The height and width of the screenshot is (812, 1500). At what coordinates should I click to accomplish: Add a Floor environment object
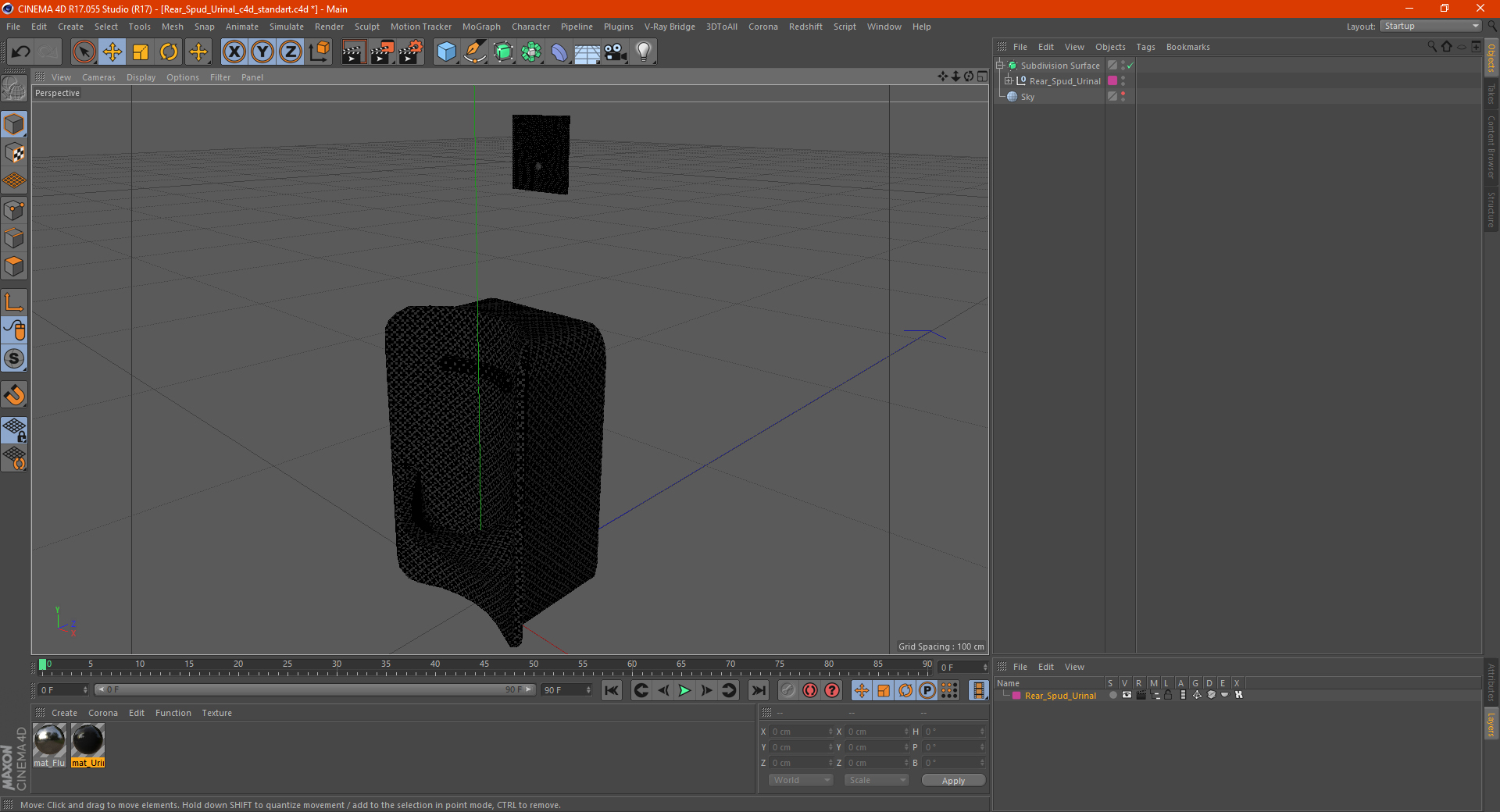click(587, 52)
